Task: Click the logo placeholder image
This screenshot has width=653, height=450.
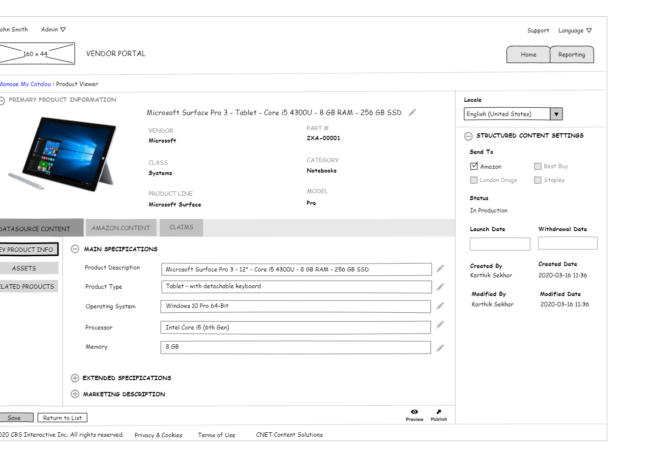Action: 37,54
